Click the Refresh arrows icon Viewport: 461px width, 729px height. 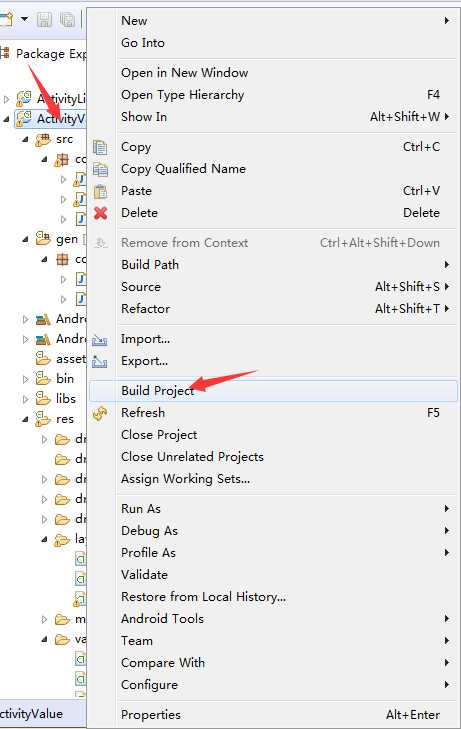coord(100,413)
